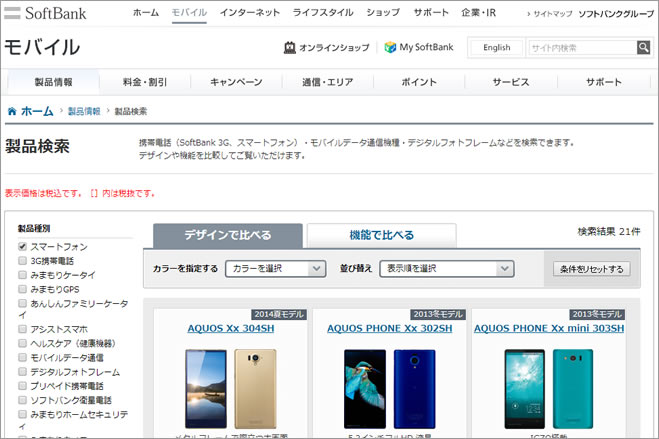659x439 pixels.
Task: Open the カラーを選択 dropdown
Action: tap(276, 268)
